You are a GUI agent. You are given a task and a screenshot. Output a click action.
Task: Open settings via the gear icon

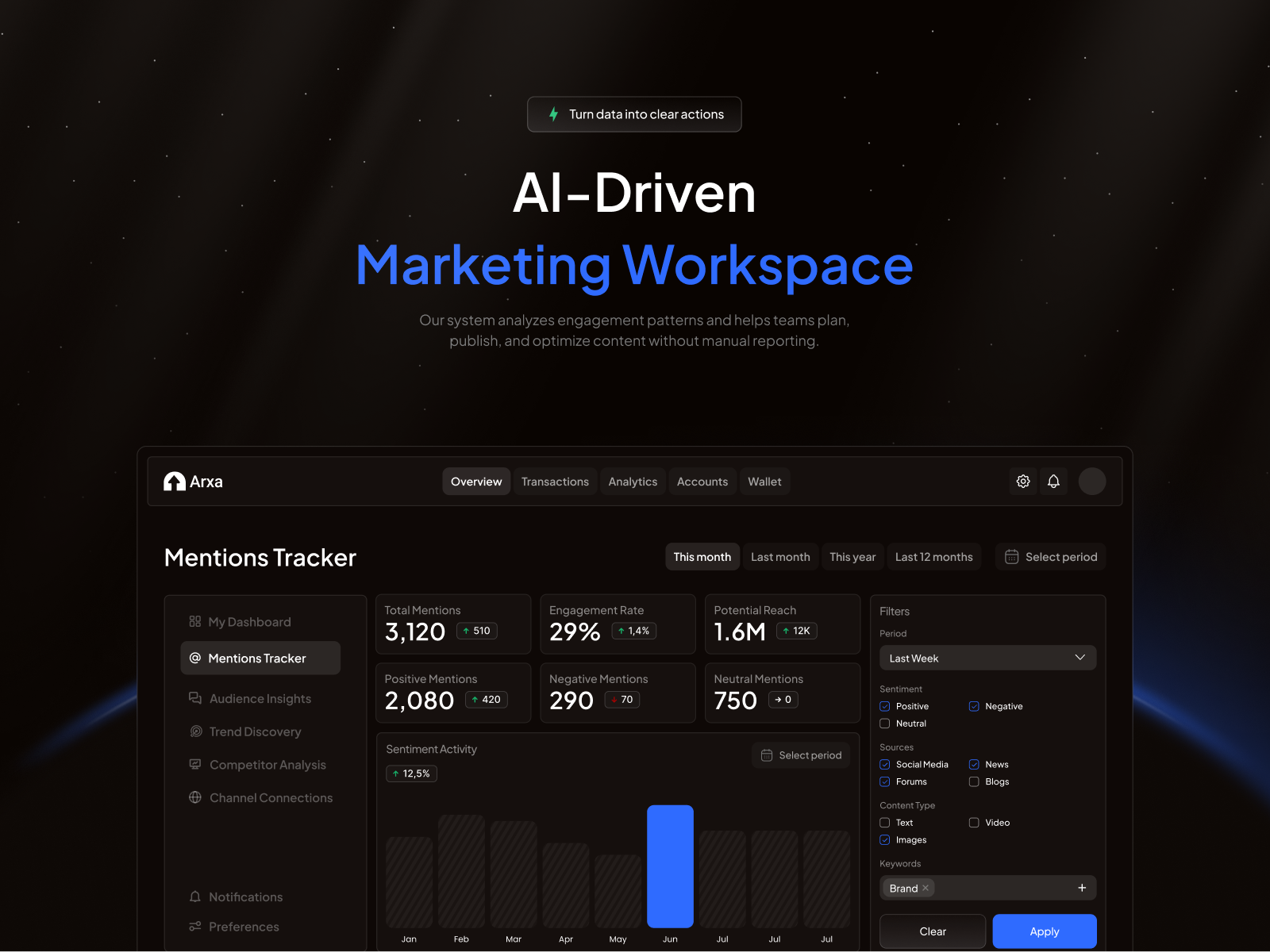click(x=1023, y=482)
